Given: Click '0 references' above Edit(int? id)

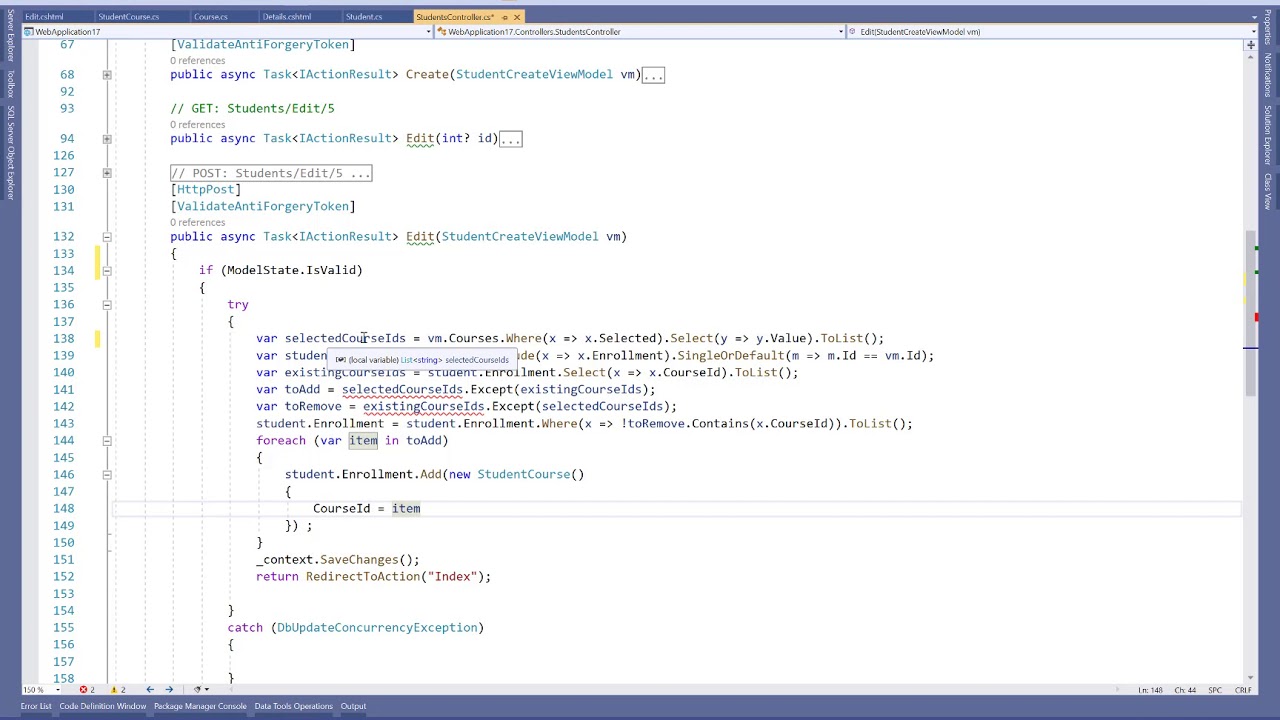Looking at the screenshot, I should point(197,124).
